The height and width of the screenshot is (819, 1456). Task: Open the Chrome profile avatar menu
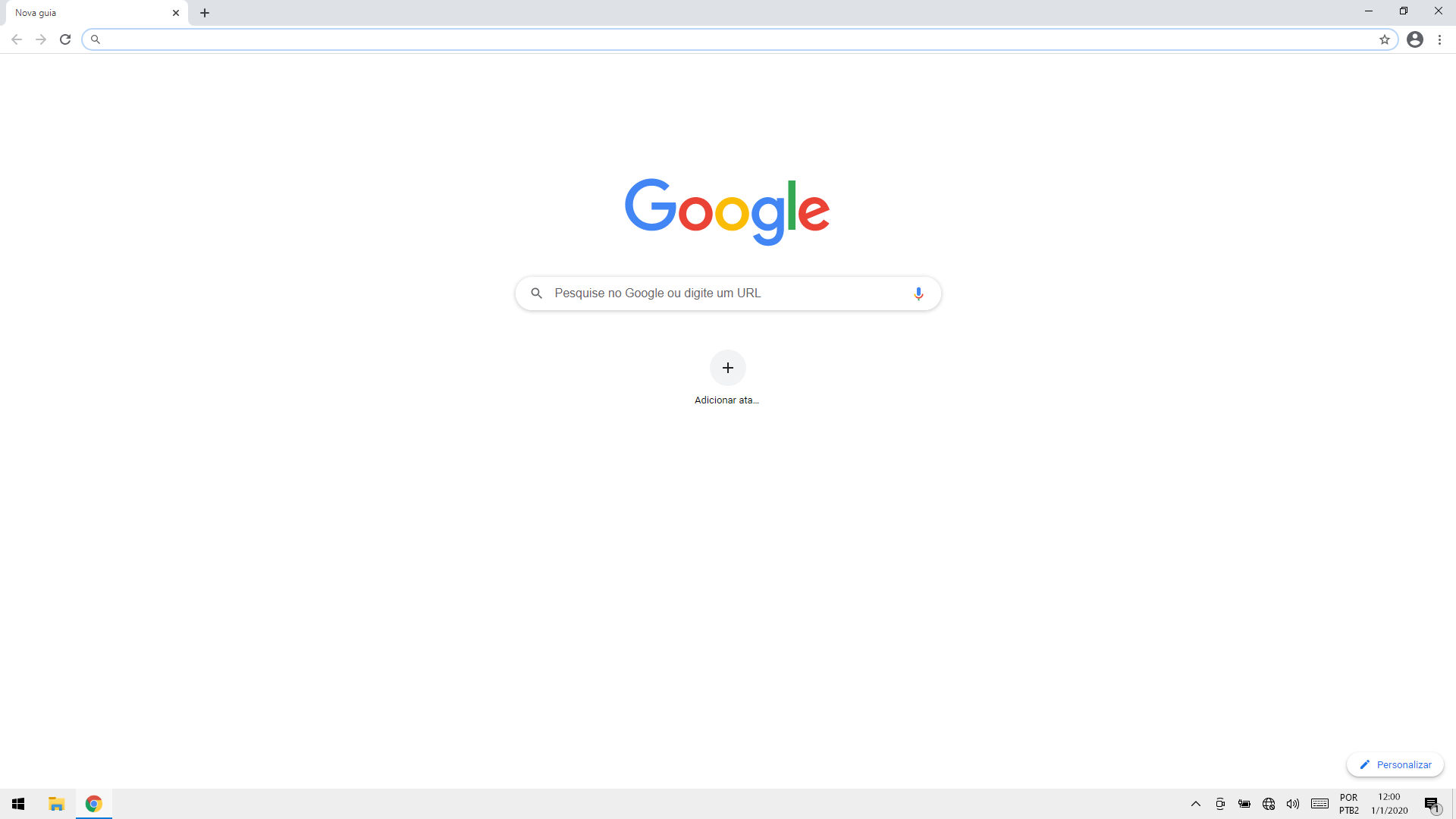pyautogui.click(x=1415, y=39)
